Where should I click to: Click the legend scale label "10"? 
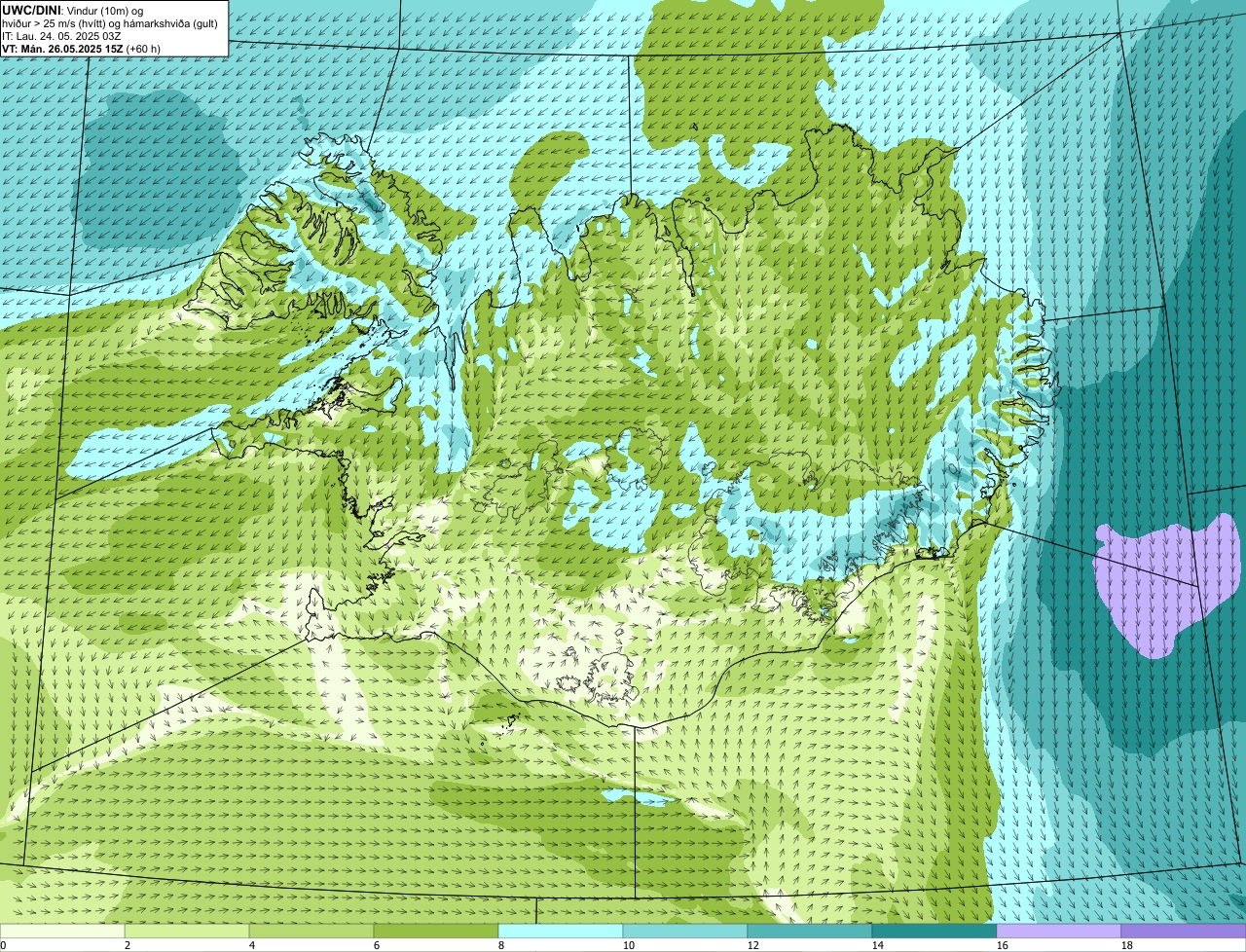tap(629, 945)
